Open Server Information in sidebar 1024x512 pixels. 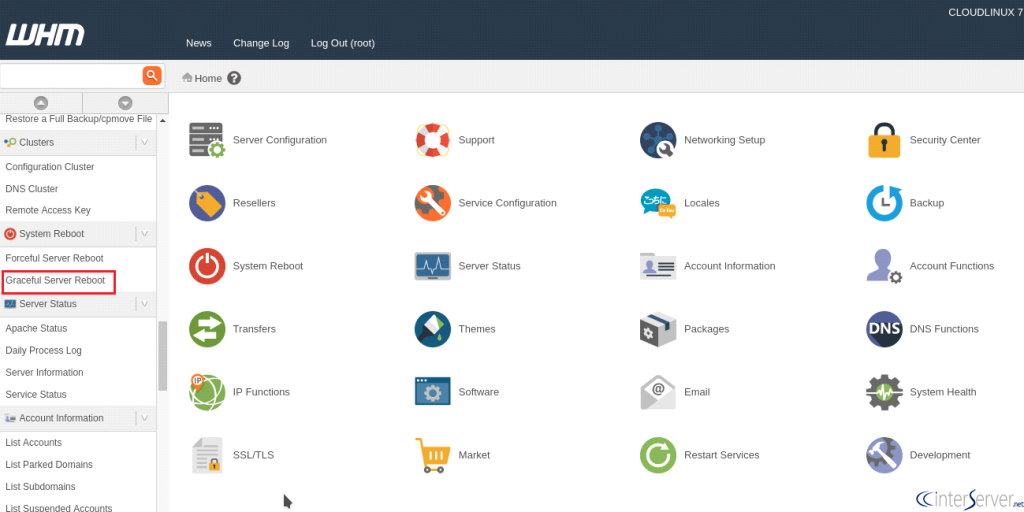[44, 372]
